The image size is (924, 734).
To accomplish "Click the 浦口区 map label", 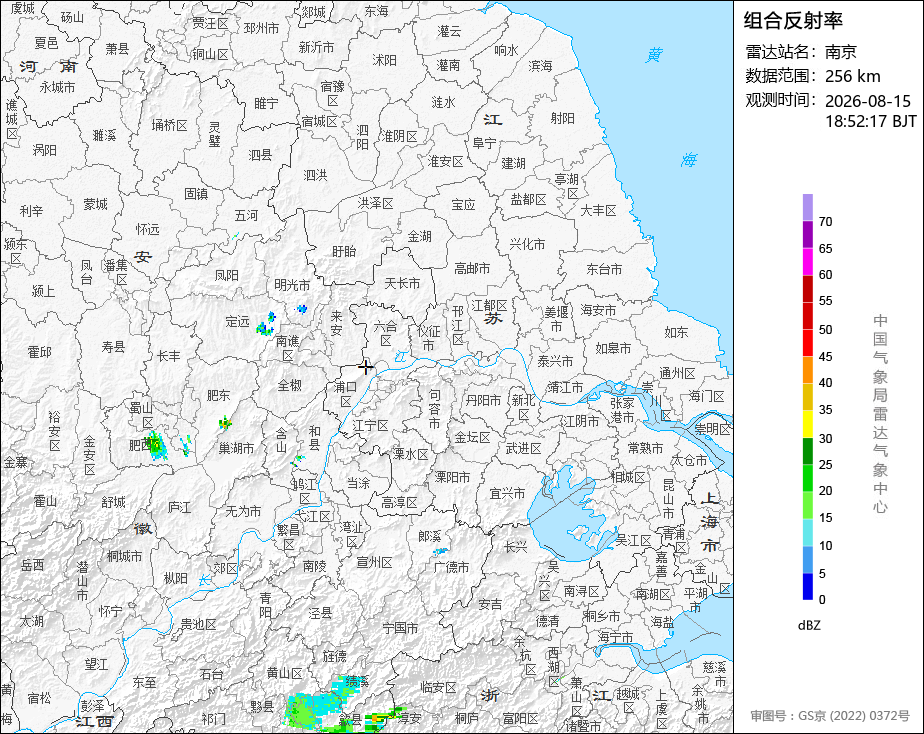I will pos(346,394).
